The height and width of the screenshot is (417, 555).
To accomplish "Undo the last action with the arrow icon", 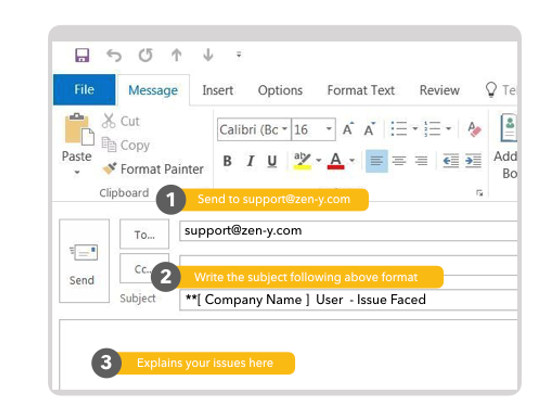I will [114, 55].
